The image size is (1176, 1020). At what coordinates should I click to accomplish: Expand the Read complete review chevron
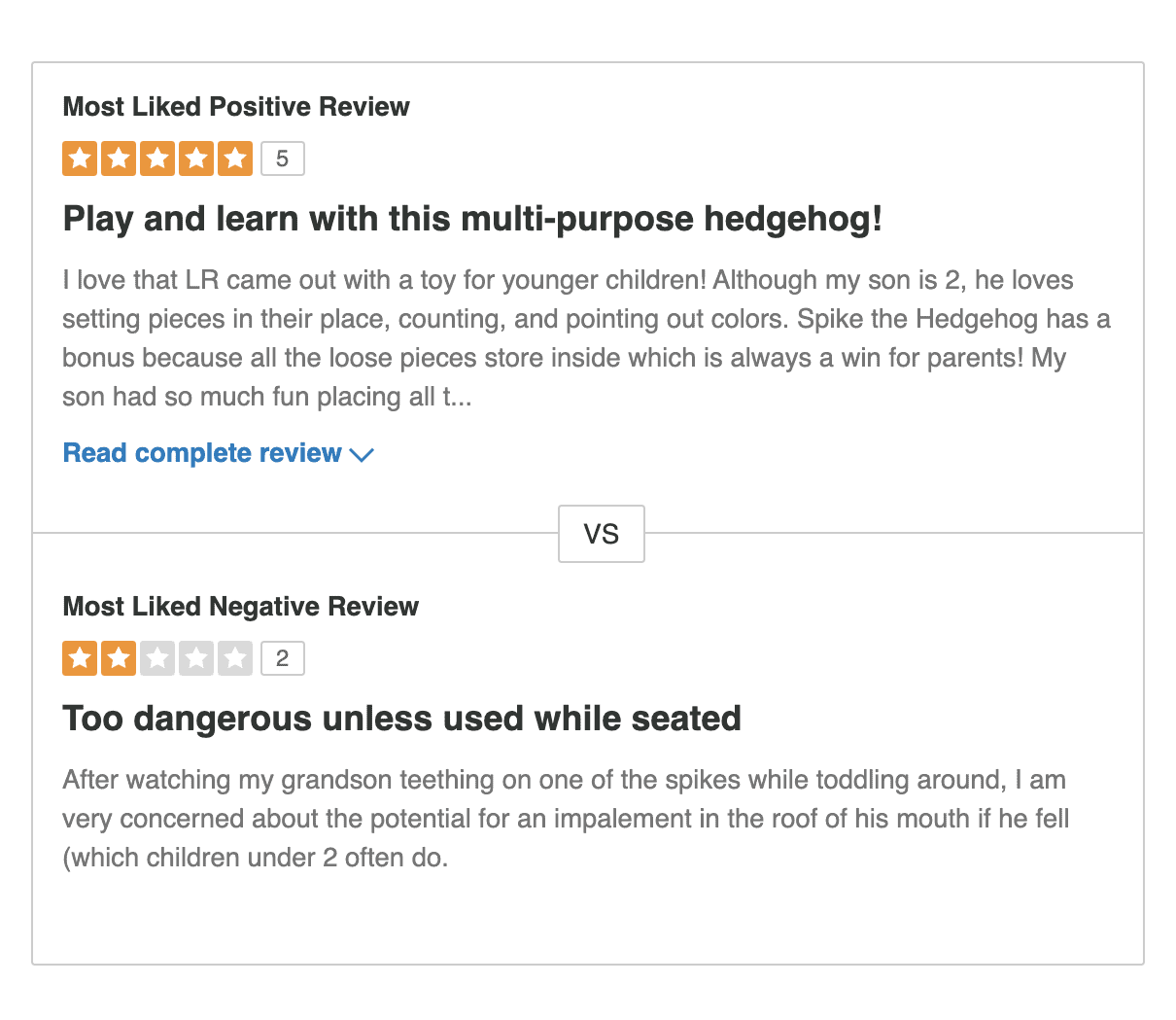(x=363, y=454)
